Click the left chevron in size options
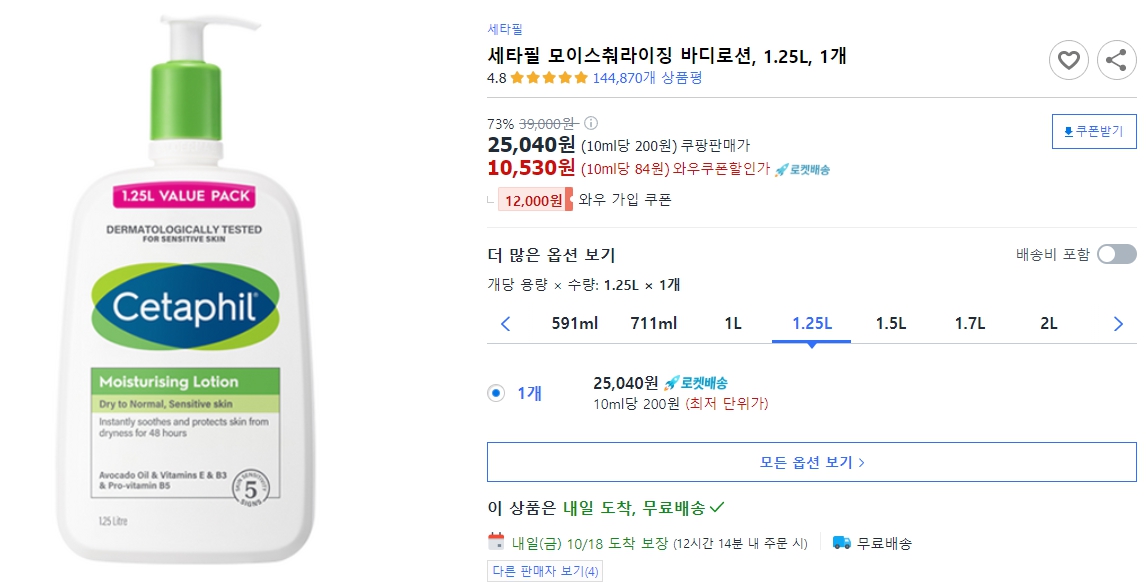 pyautogui.click(x=505, y=324)
